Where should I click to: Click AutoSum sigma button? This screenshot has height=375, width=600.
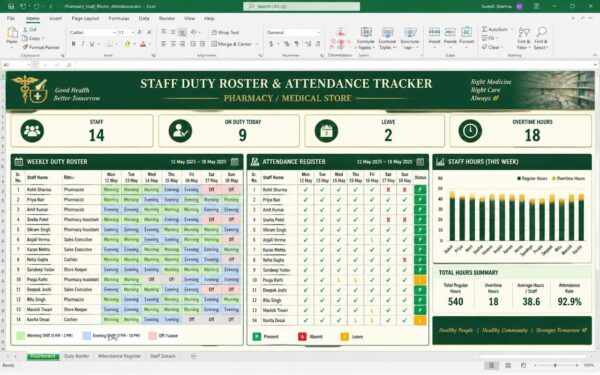pyautogui.click(x=495, y=29)
